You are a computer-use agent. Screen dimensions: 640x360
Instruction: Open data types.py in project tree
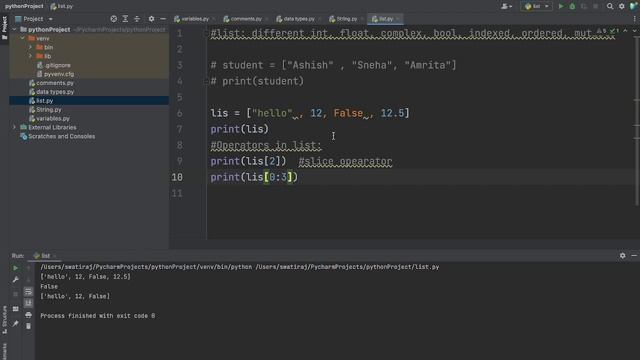point(55,92)
